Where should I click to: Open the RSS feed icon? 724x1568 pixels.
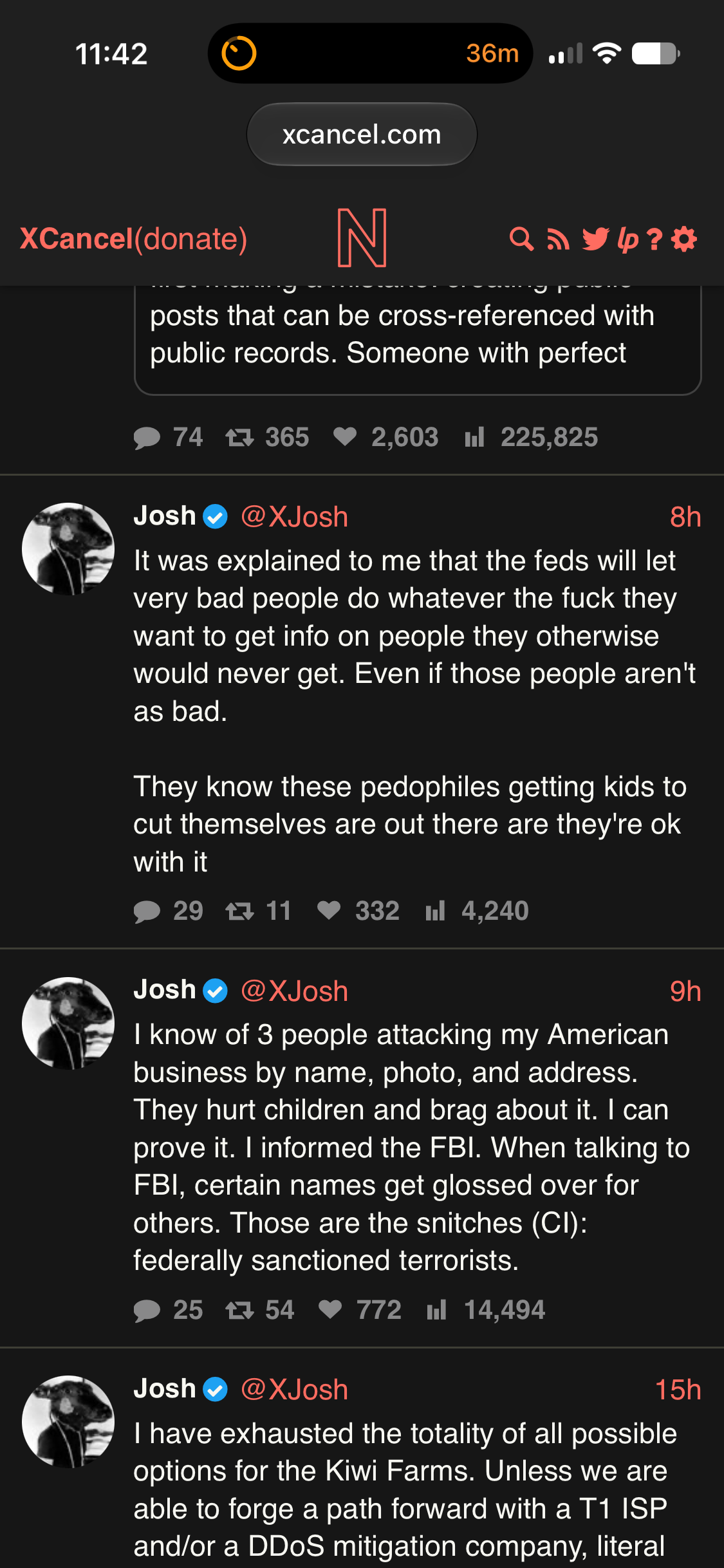pos(558,239)
